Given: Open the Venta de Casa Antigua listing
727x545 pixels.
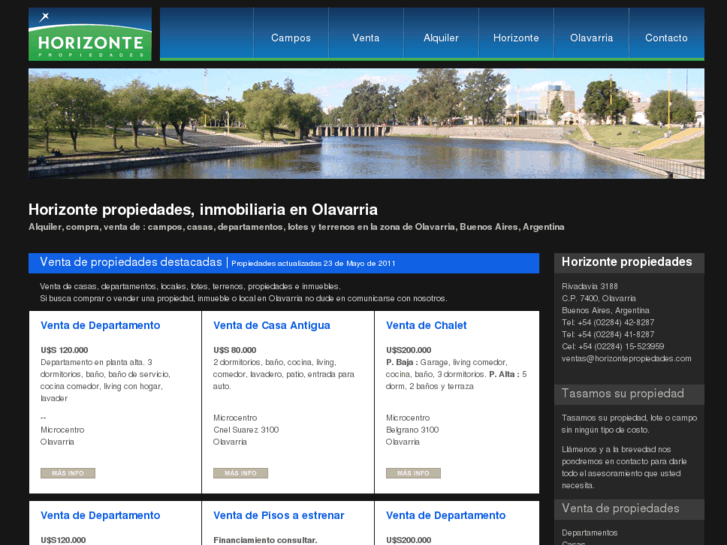Looking at the screenshot, I should (x=272, y=326).
